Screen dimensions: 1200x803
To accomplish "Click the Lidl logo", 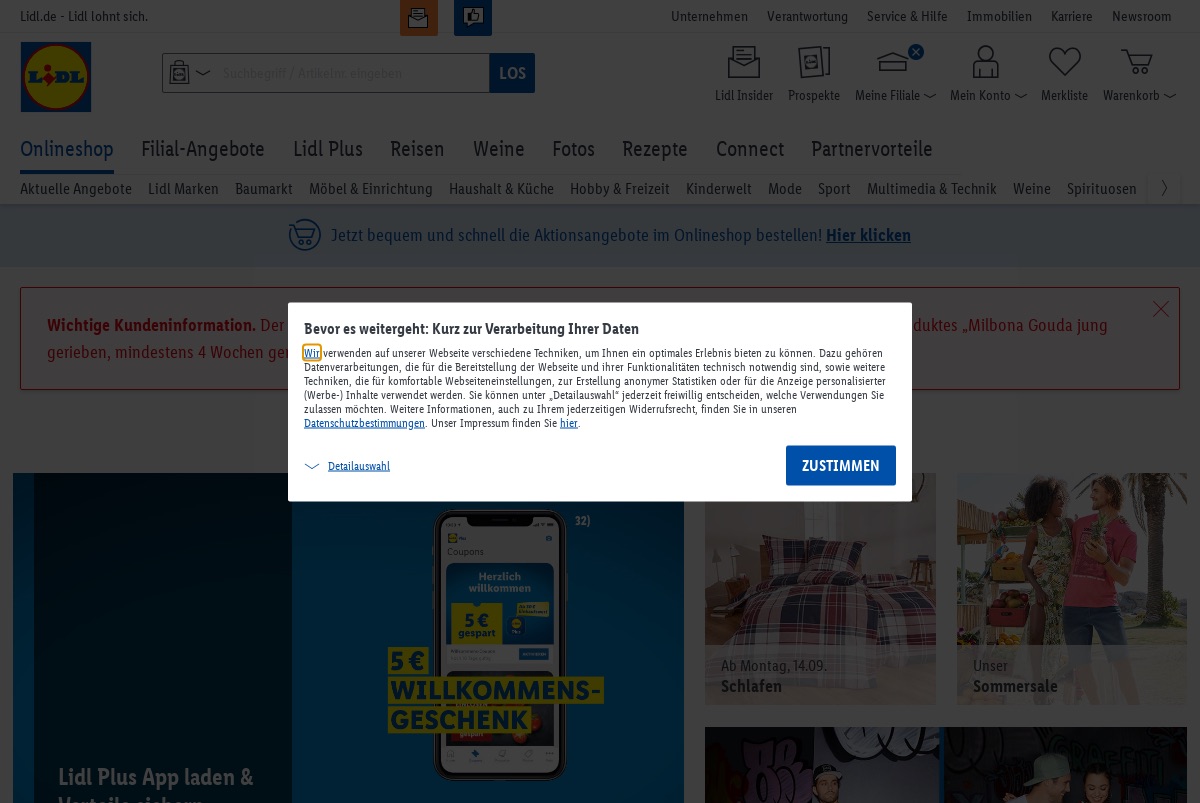I will 56,77.
